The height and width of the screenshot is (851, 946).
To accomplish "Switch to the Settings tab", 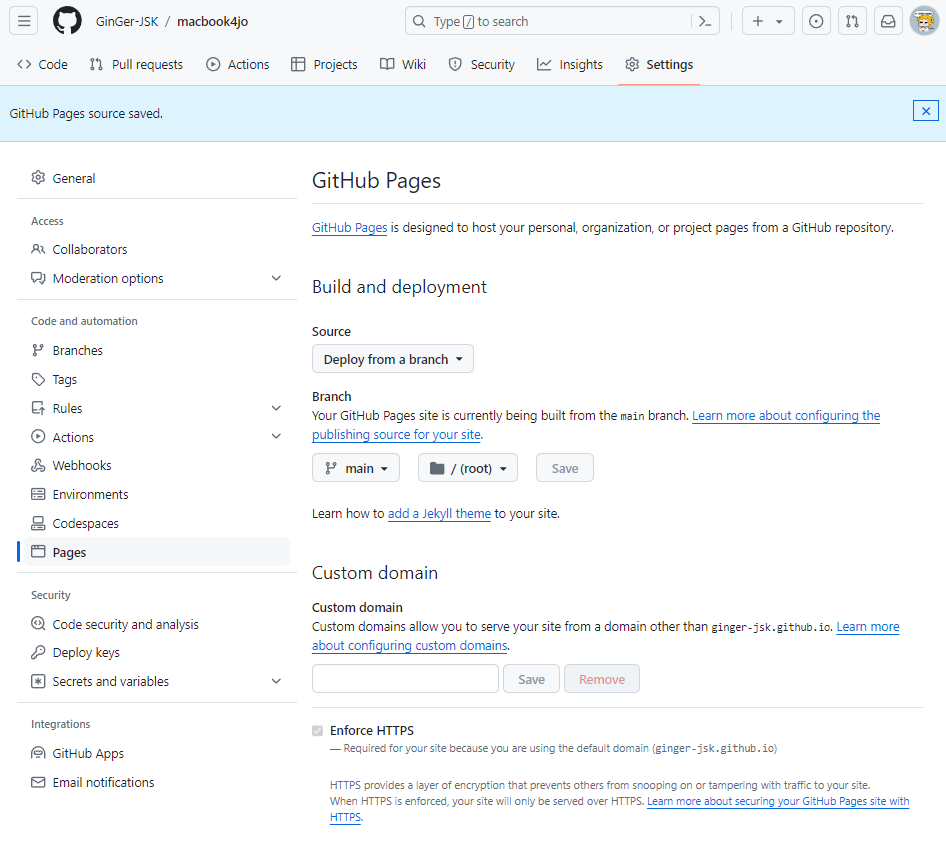I will click(x=659, y=65).
